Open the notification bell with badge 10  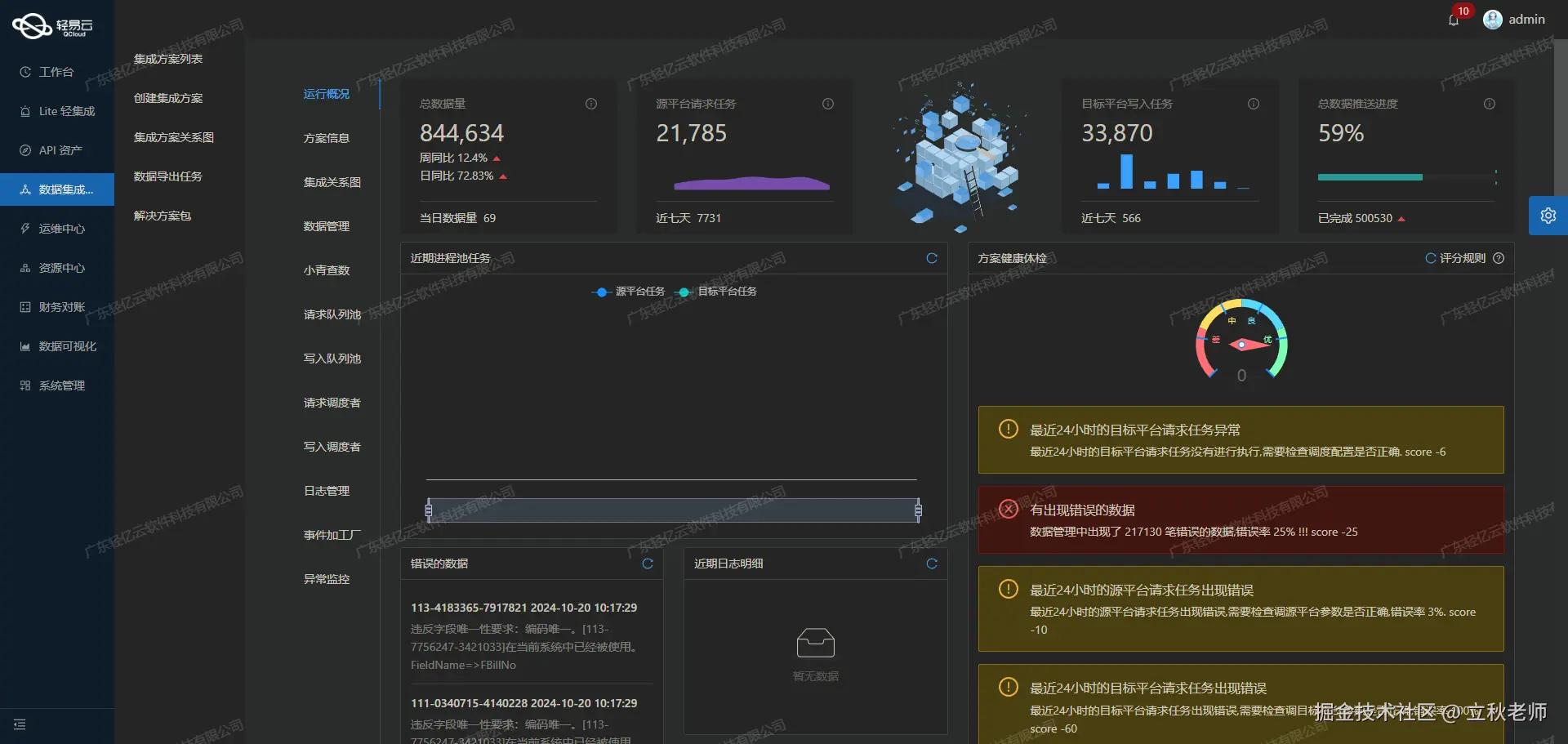pyautogui.click(x=1453, y=20)
